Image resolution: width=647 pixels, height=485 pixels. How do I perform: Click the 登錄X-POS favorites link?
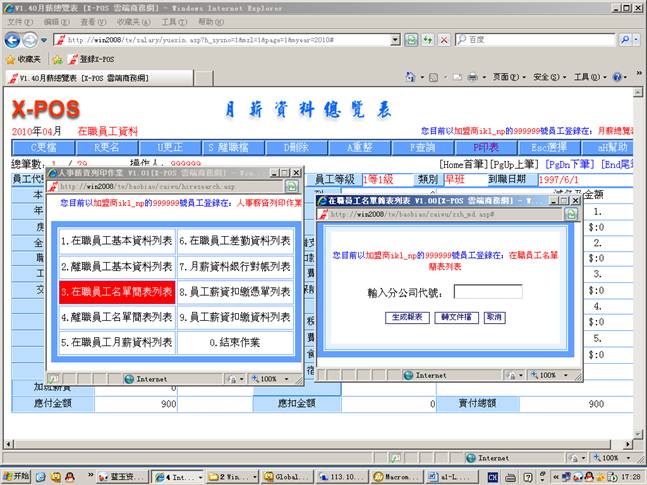click(x=92, y=59)
